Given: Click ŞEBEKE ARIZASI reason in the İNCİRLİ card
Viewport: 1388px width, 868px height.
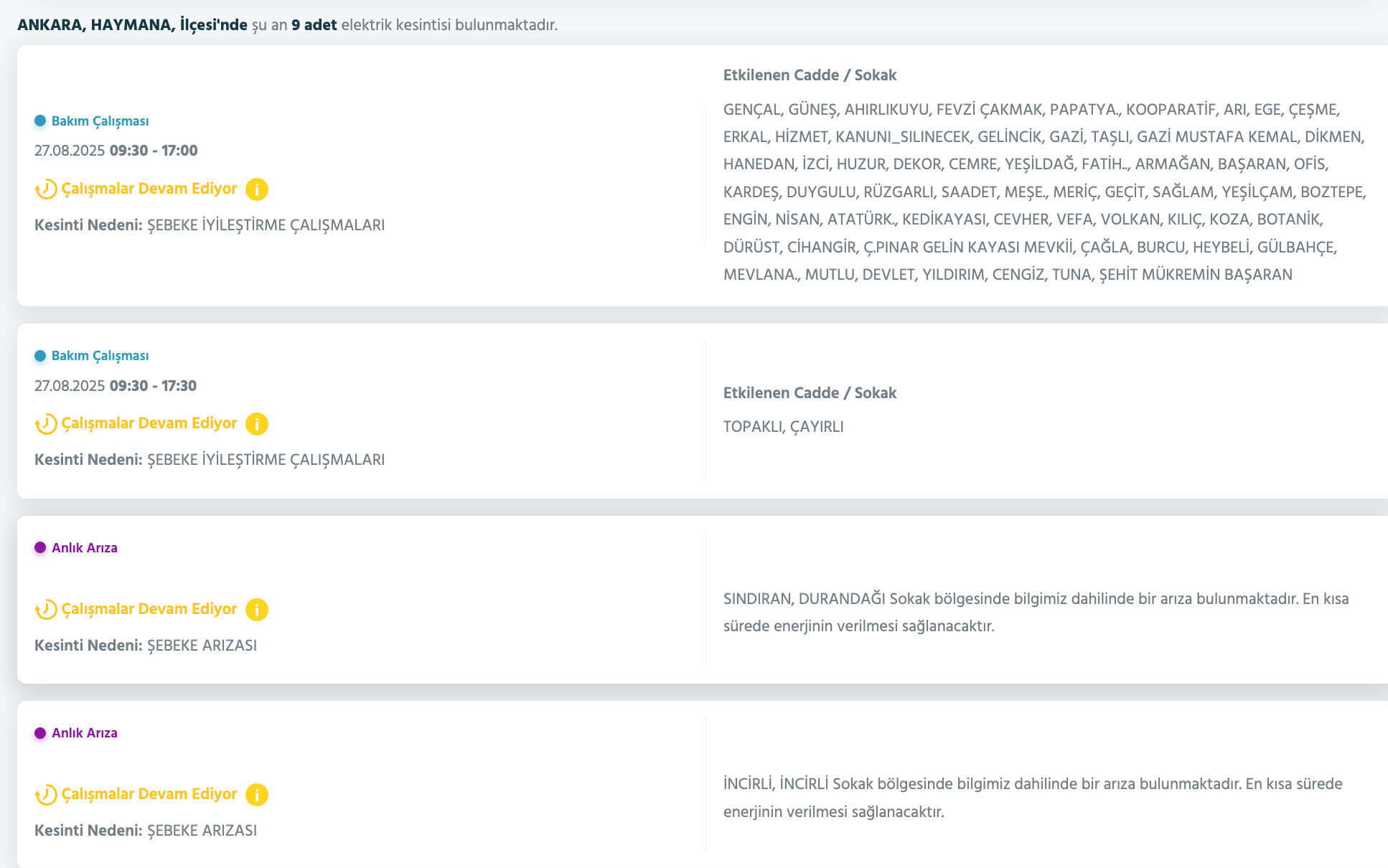Looking at the screenshot, I should (x=202, y=831).
